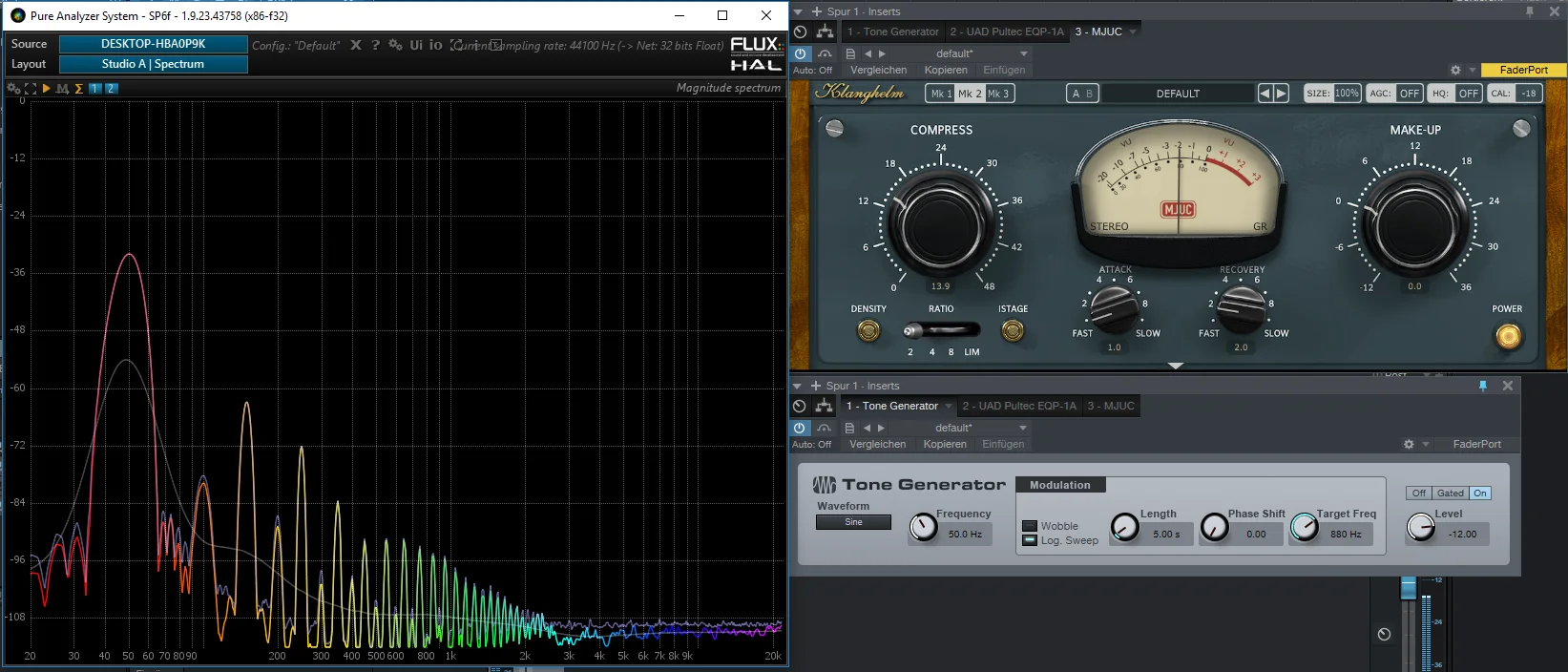The image size is (1568, 672).
Task: Click the M icon in the spectrum toolbar
Action: click(x=62, y=88)
